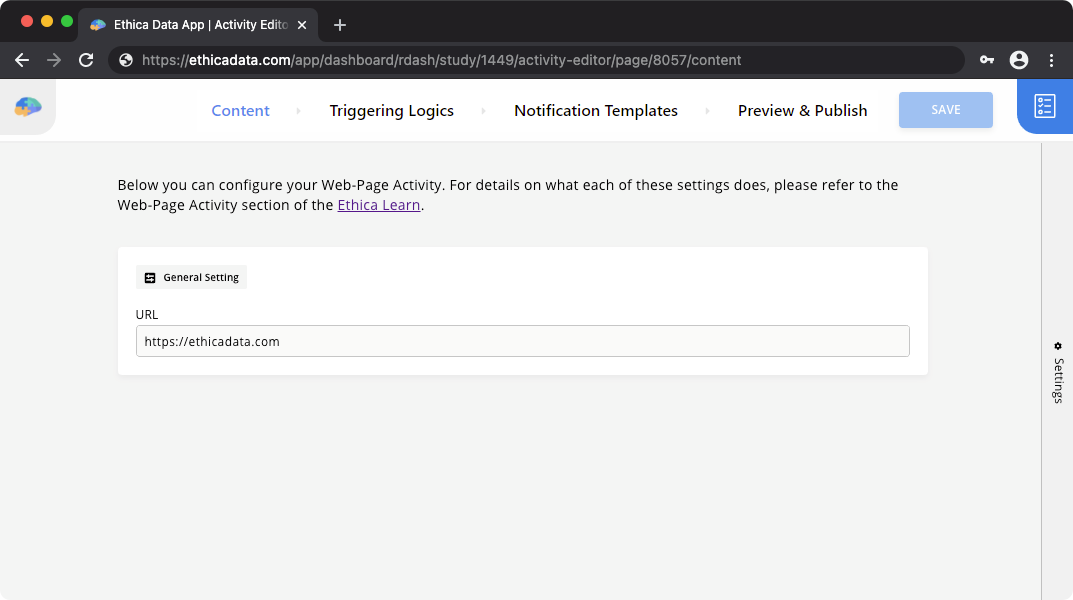Click the site info globe icon
This screenshot has height=600, width=1073.
(x=126, y=60)
